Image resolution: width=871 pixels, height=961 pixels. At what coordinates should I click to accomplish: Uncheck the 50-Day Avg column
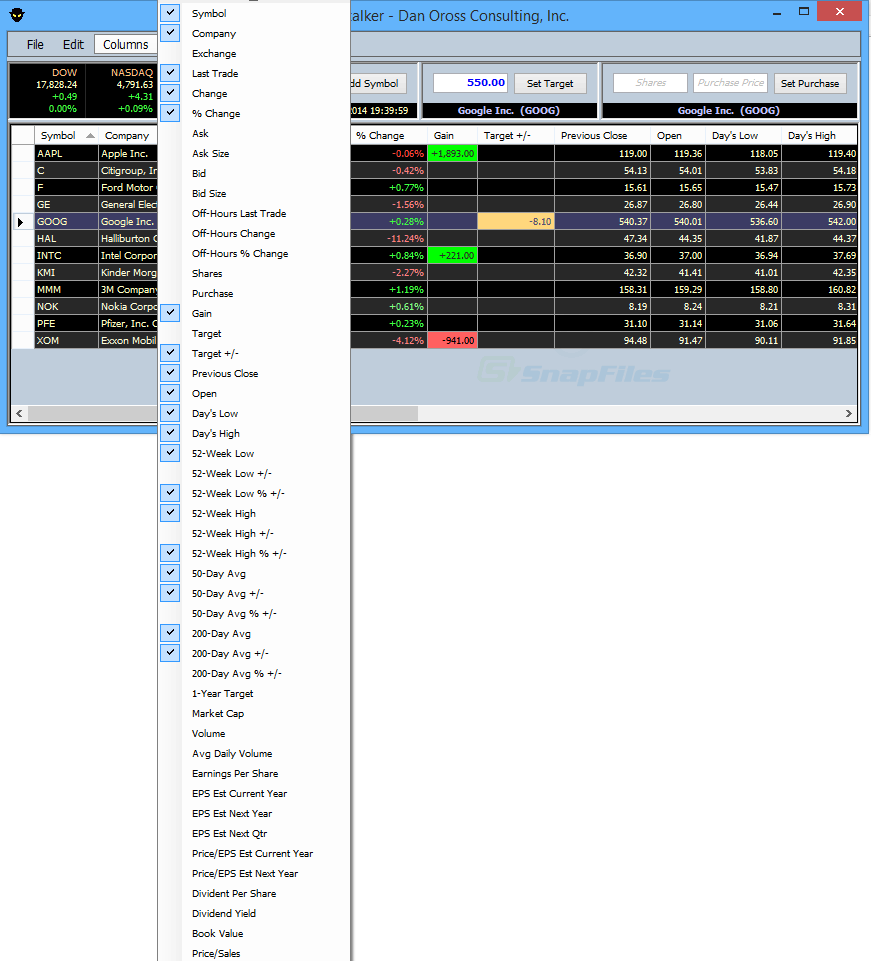point(169,572)
